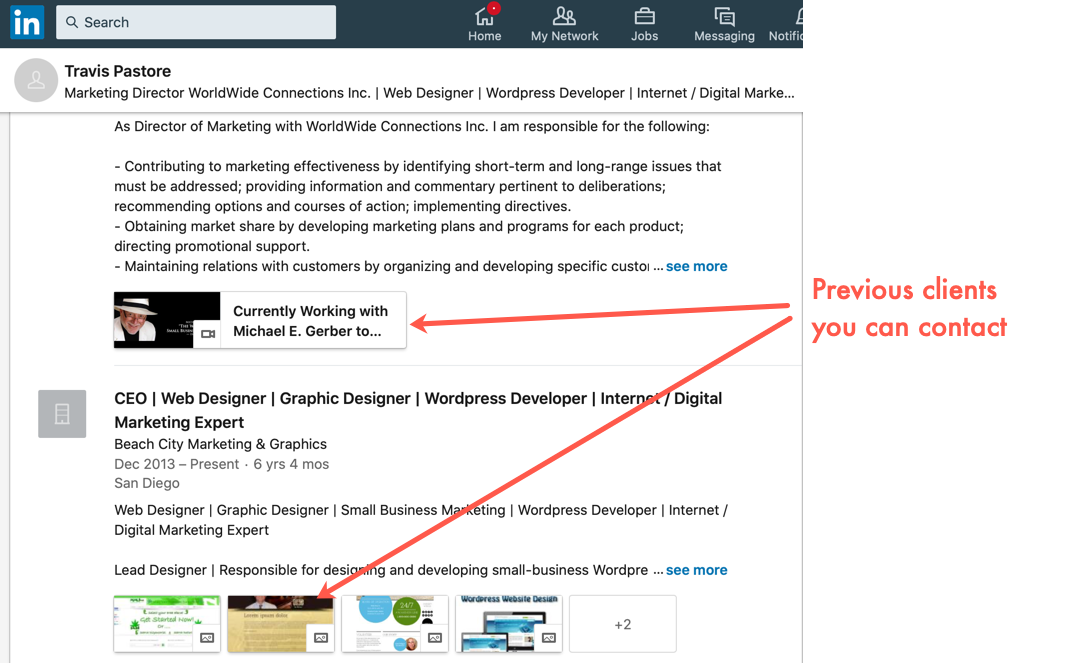Screen dimensions: 1076x663
Task: Click the San Diego location text
Action: click(147, 483)
